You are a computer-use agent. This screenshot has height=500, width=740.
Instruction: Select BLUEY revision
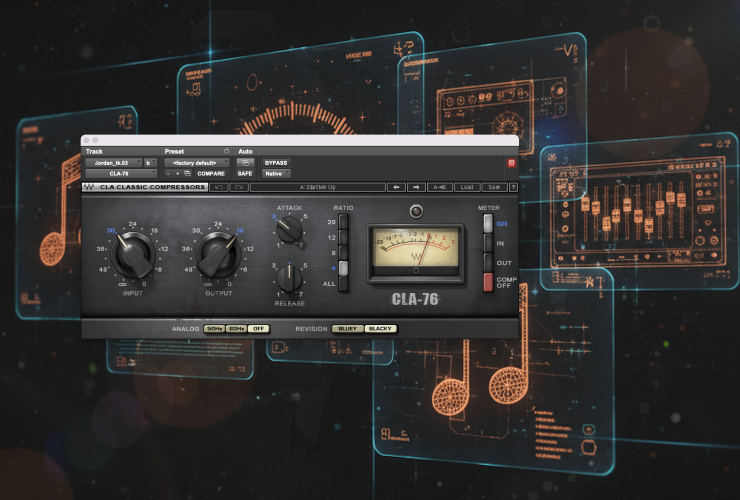(348, 329)
